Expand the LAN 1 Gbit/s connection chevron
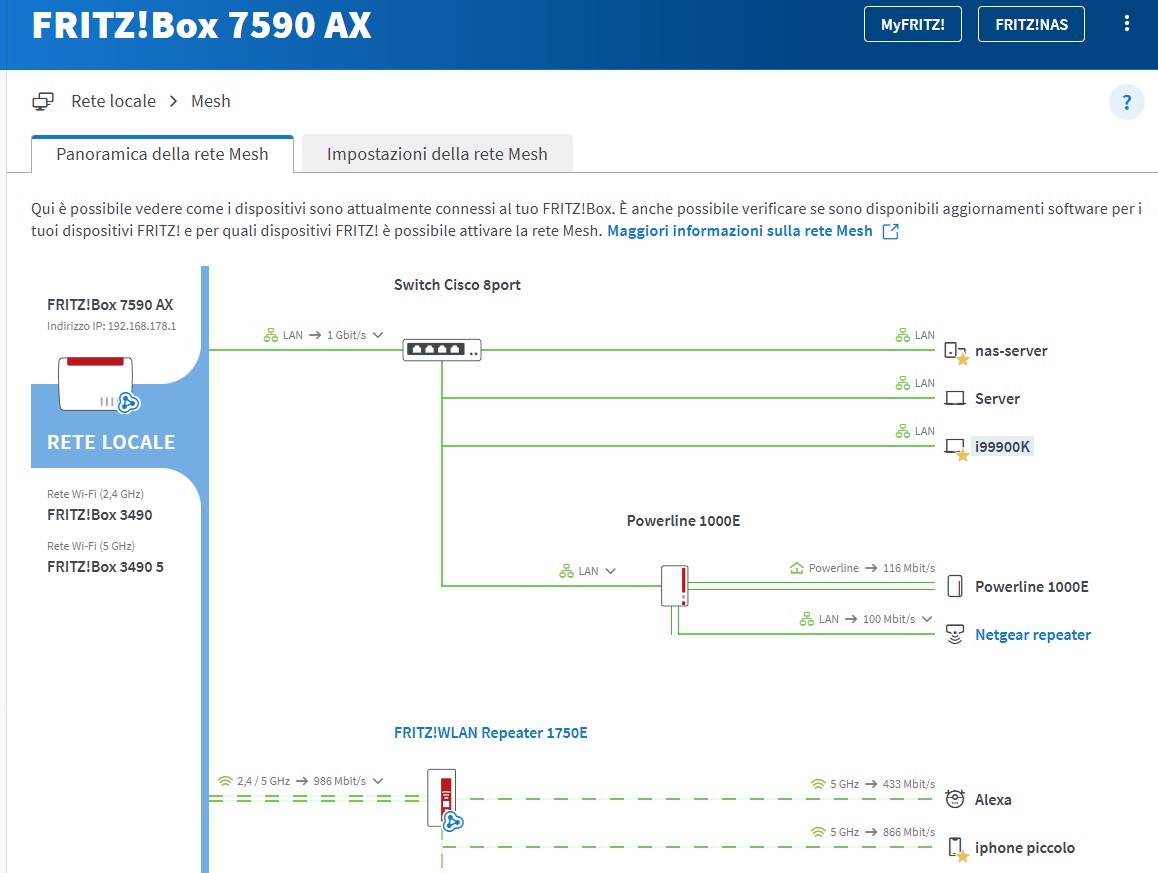1158x873 pixels. 378,335
